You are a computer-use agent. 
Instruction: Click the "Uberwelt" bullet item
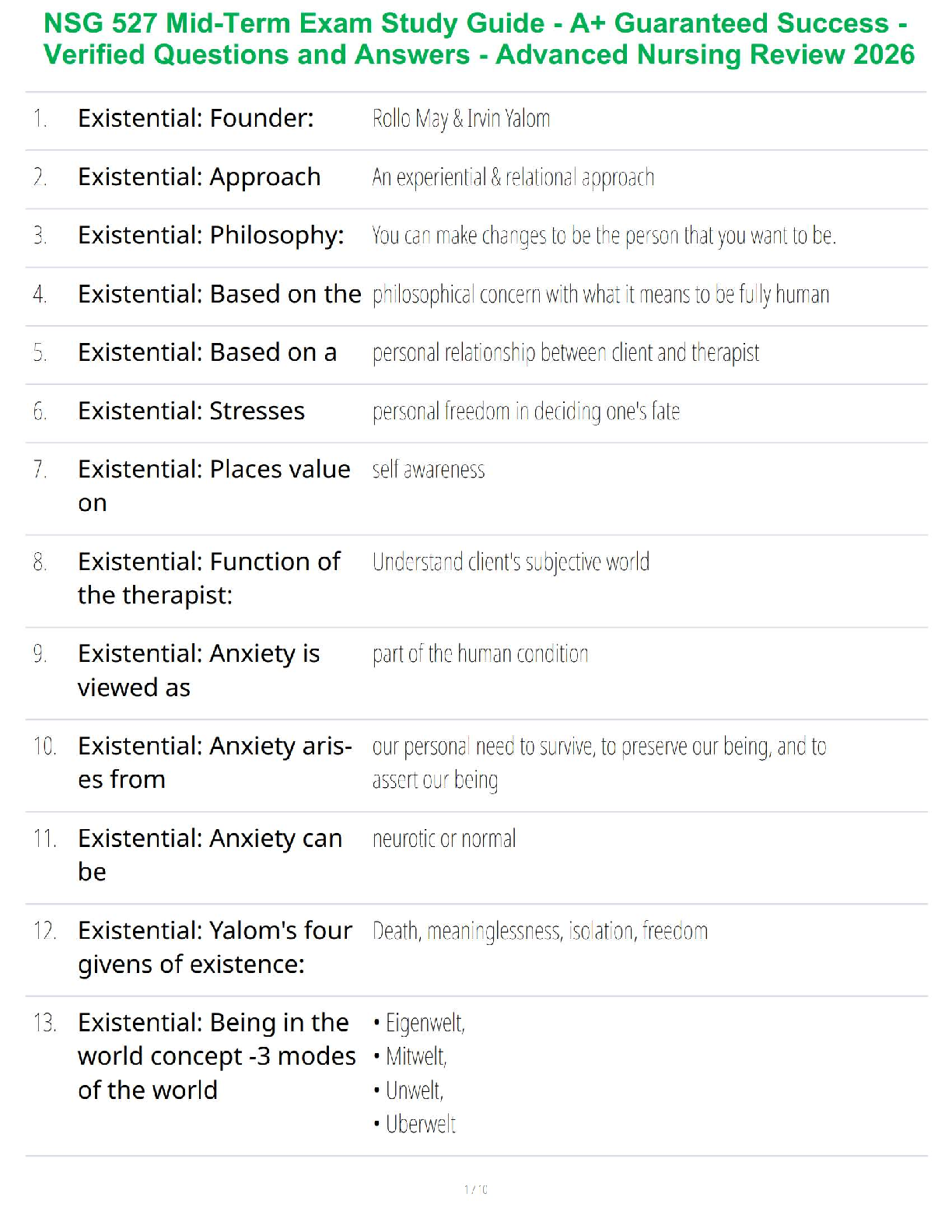pos(421,1125)
